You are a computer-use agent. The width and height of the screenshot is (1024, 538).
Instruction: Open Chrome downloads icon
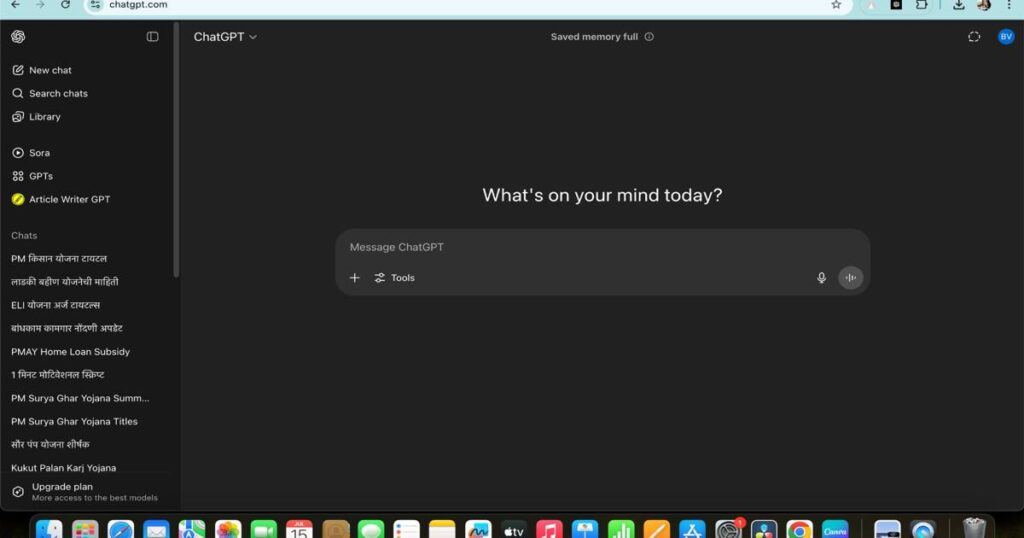pyautogui.click(x=959, y=5)
